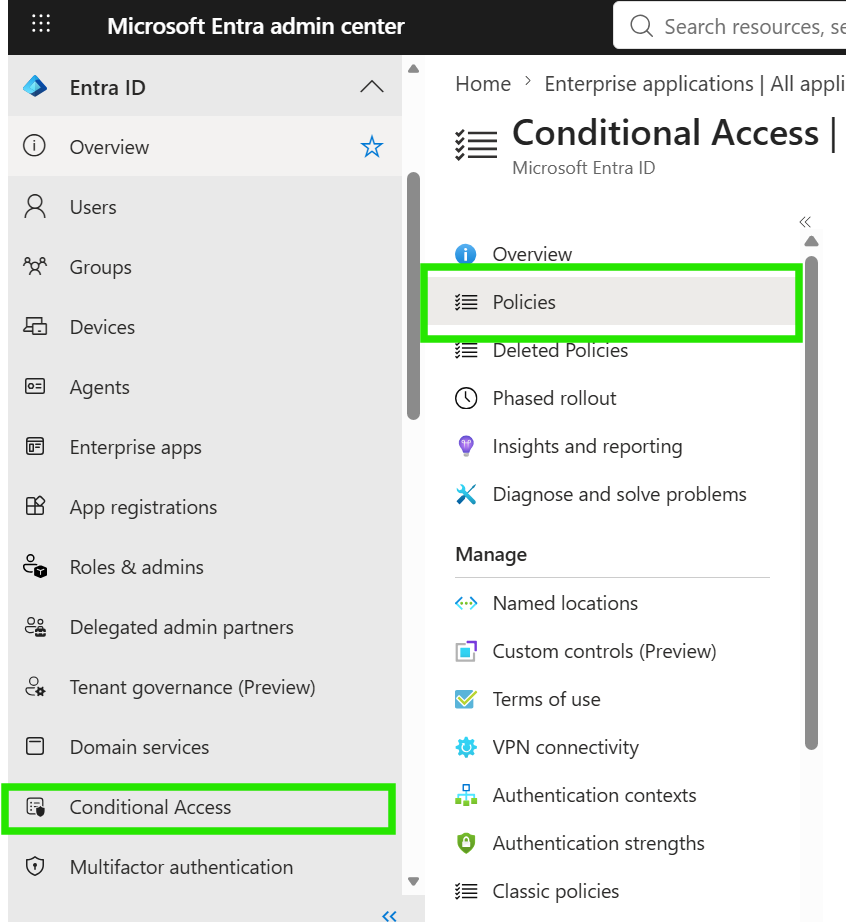The width and height of the screenshot is (846, 922).
Task: Open the Enterprise applications breadcrumb link
Action: 694,84
